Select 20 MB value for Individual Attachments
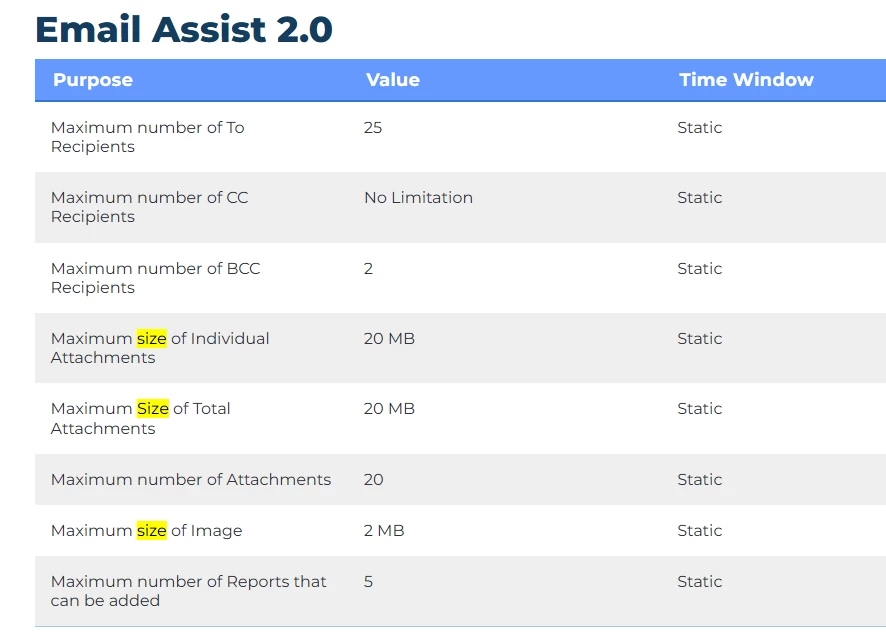This screenshot has height=640, width=886. (389, 338)
